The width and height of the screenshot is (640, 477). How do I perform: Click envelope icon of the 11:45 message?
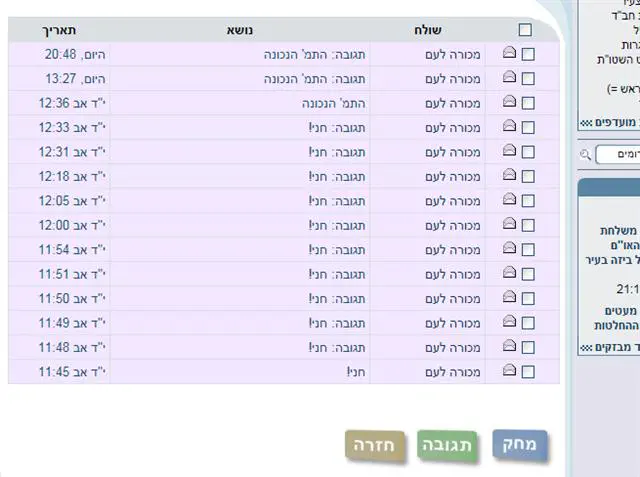[509, 371]
